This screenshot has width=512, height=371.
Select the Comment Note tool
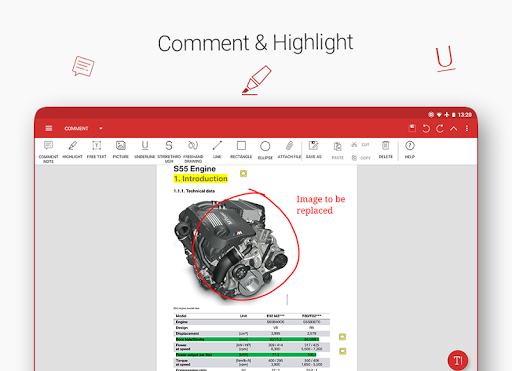pos(48,151)
